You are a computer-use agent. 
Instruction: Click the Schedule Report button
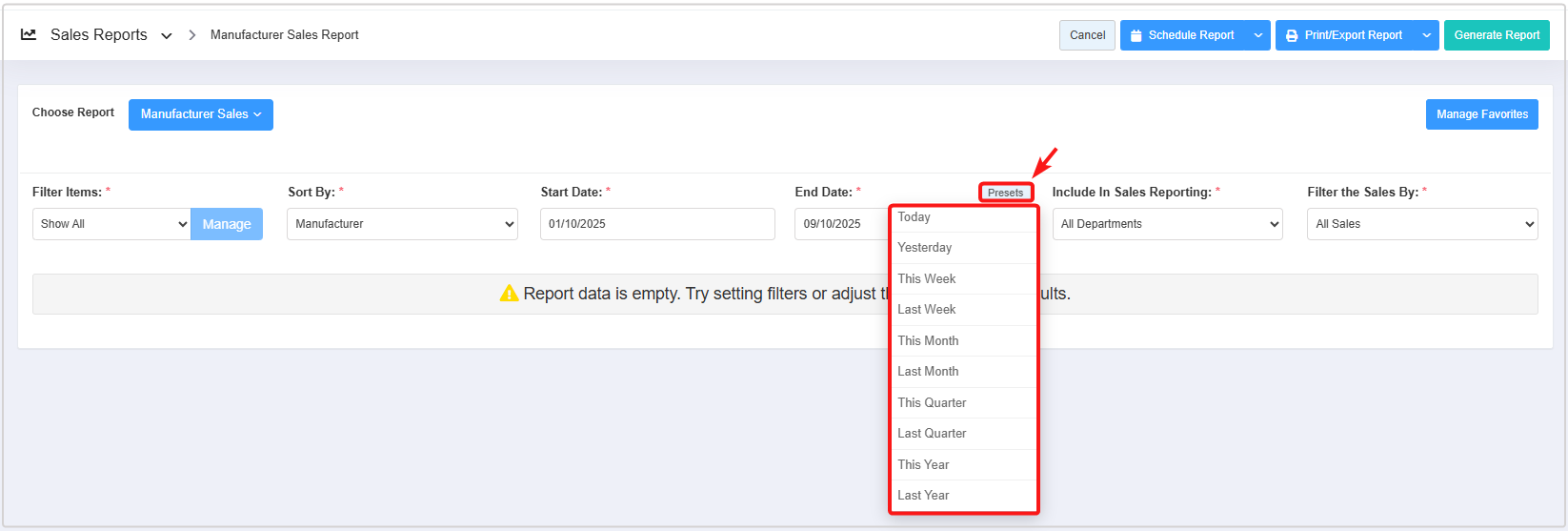tap(1182, 35)
